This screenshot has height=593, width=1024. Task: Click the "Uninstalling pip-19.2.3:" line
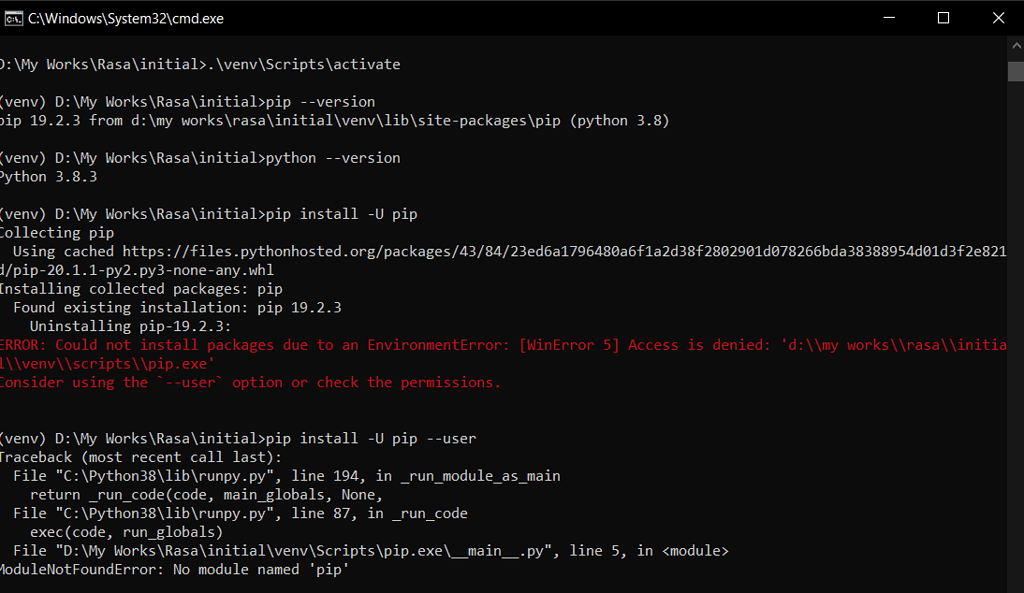130,326
